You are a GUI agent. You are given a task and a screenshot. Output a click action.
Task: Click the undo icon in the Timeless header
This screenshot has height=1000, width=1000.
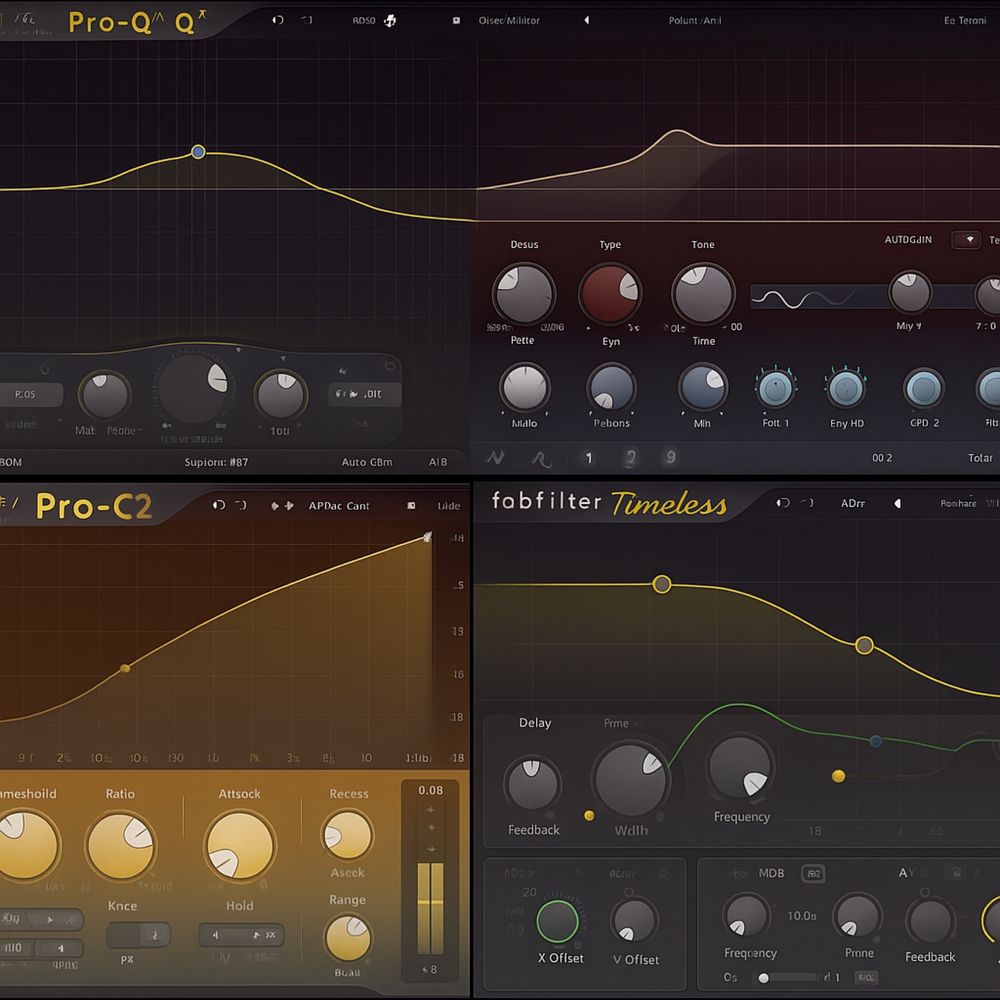coord(783,503)
